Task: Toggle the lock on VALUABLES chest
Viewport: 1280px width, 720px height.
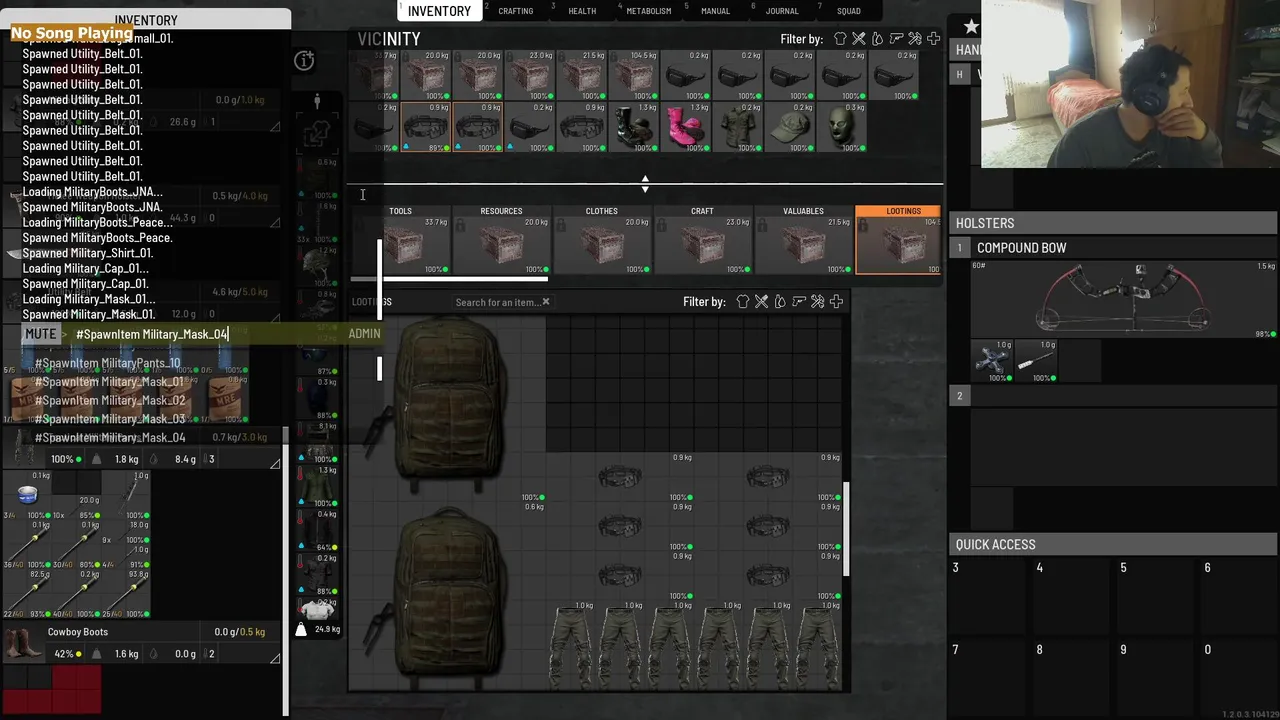Action: click(762, 227)
